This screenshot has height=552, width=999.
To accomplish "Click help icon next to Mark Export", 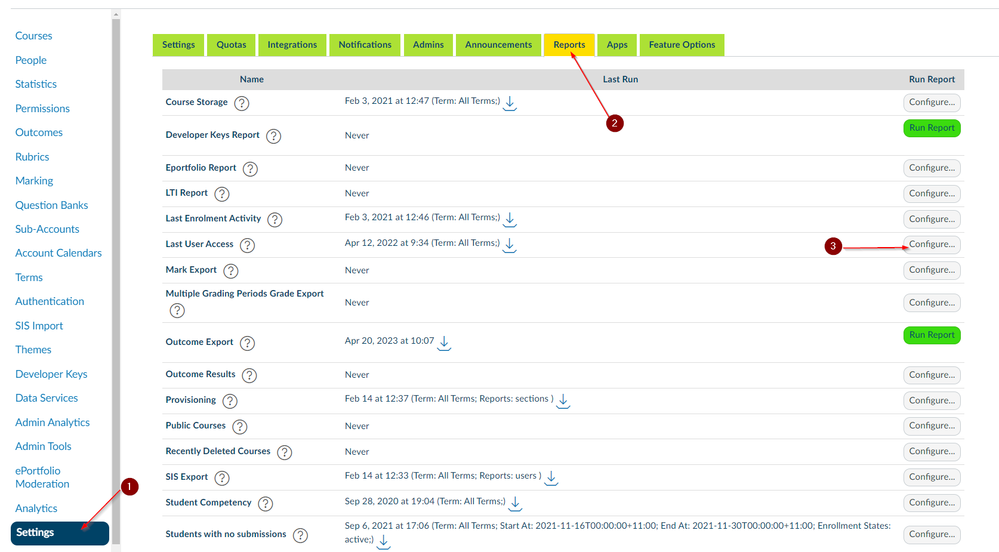I will click(231, 271).
